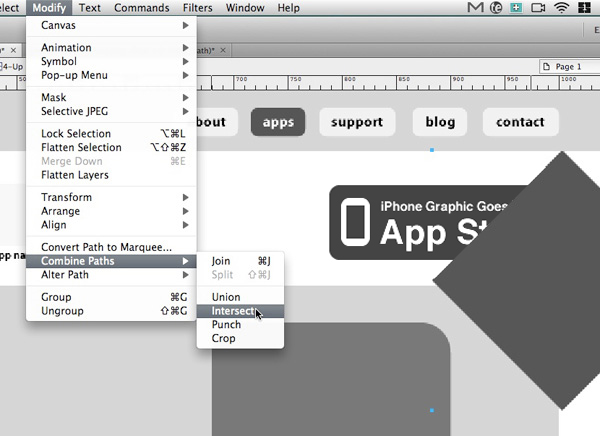
Task: Choose Lock Selection
Action: (111, 134)
